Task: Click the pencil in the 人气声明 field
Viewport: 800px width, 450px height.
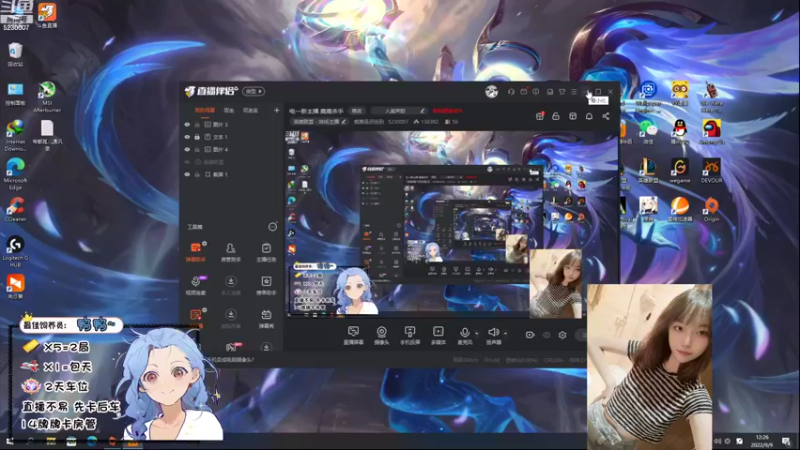Action: [422, 111]
